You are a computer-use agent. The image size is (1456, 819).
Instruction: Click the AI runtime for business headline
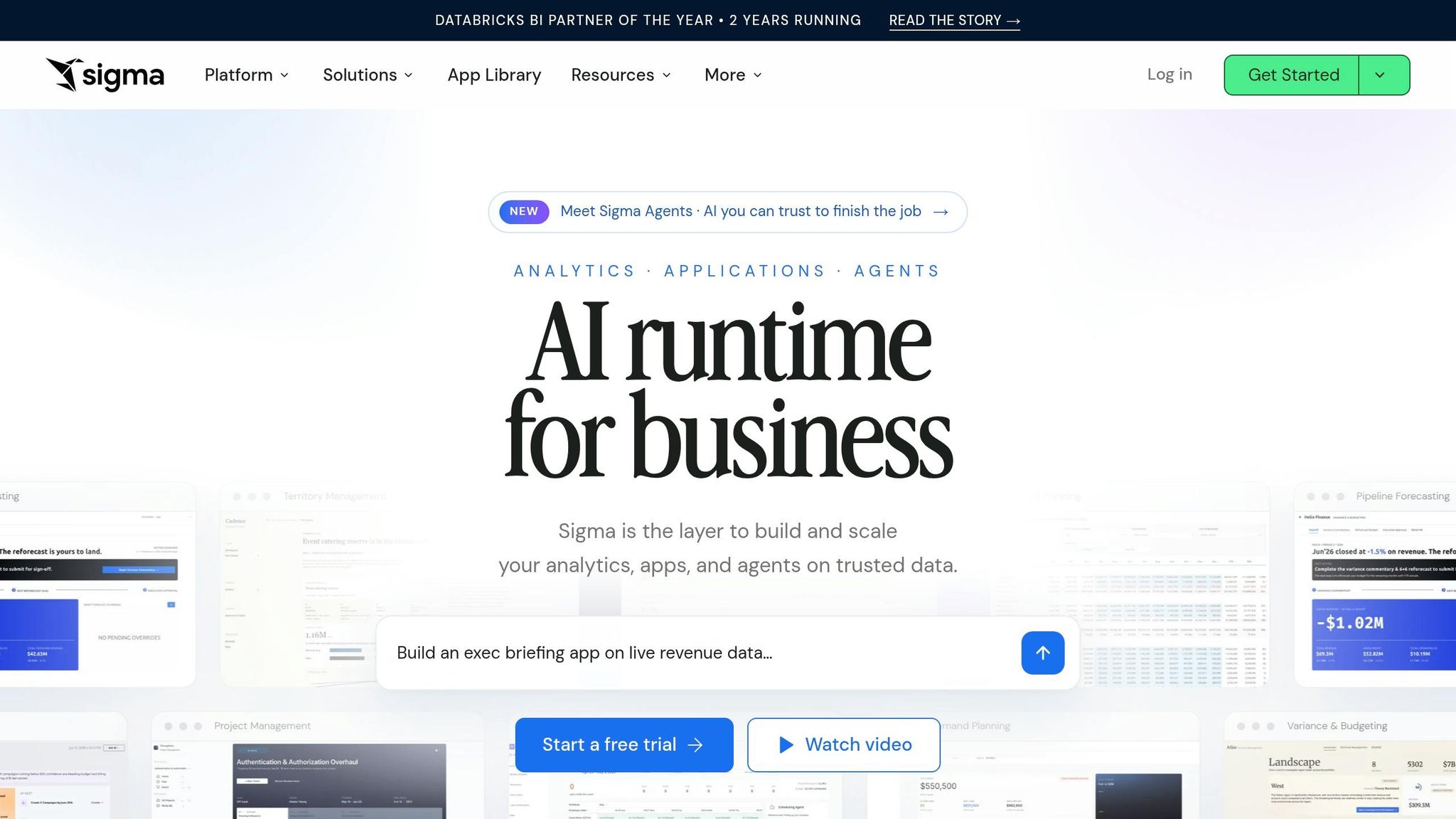(728, 388)
